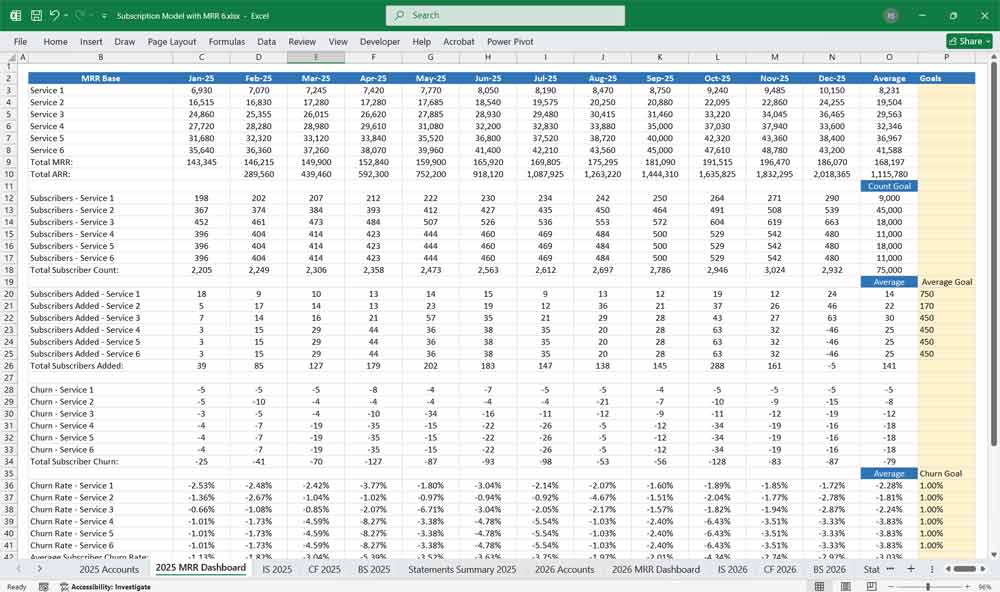Open the IS 2025 sheet tab
The height and width of the screenshot is (592, 1000).
point(277,568)
